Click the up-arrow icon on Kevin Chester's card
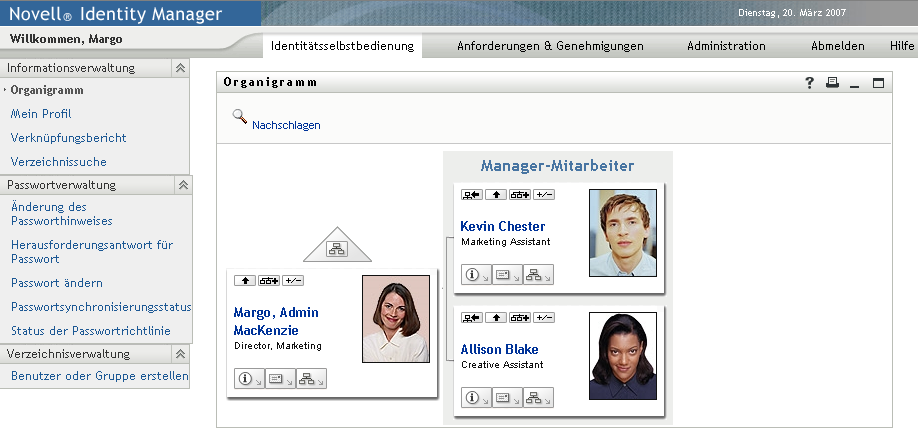 (496, 195)
